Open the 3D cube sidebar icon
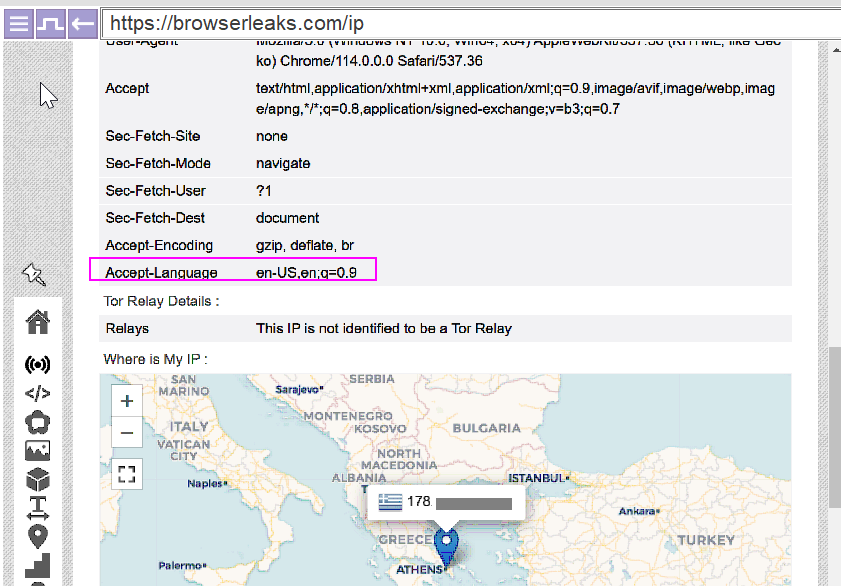 (x=37, y=479)
